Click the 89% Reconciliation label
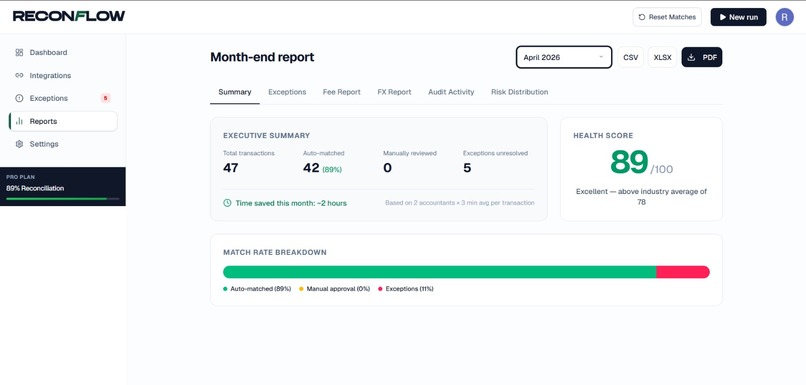 pos(35,188)
